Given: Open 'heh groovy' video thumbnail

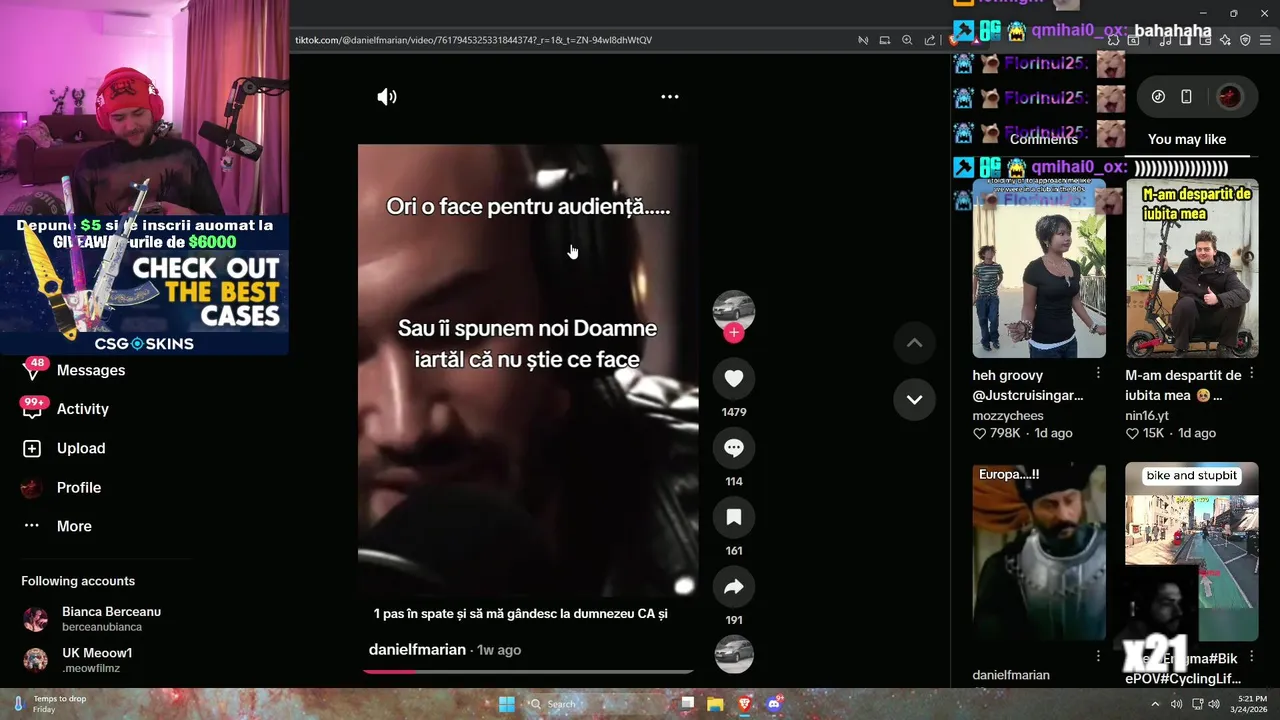Looking at the screenshot, I should point(1039,268).
